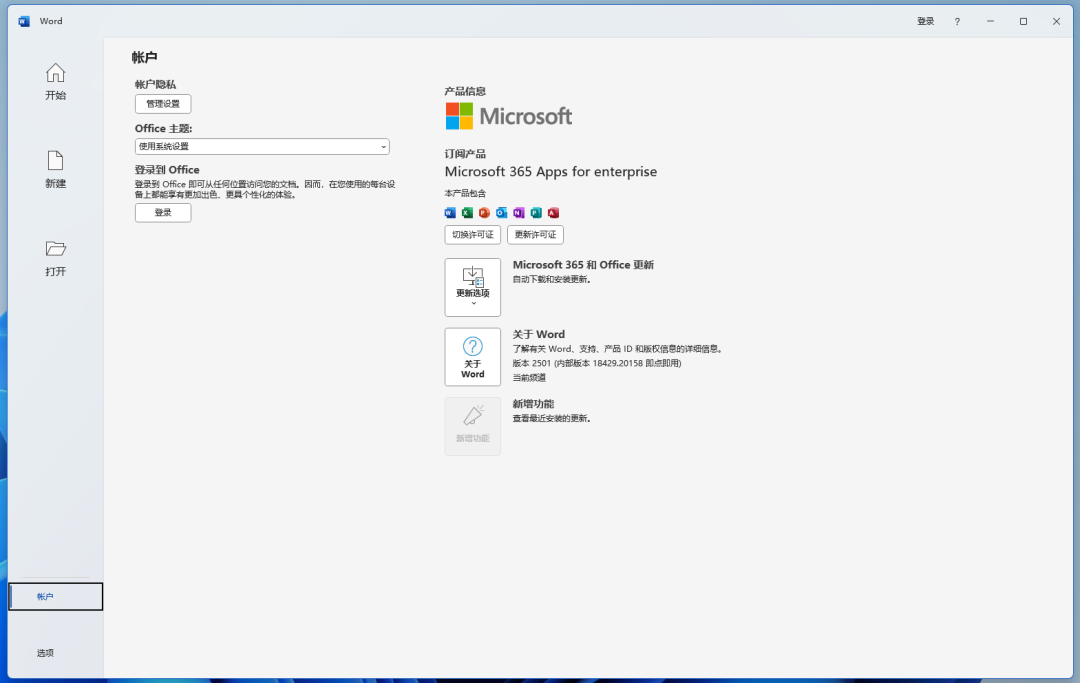Select the 新建 new document icon

[x=55, y=169]
